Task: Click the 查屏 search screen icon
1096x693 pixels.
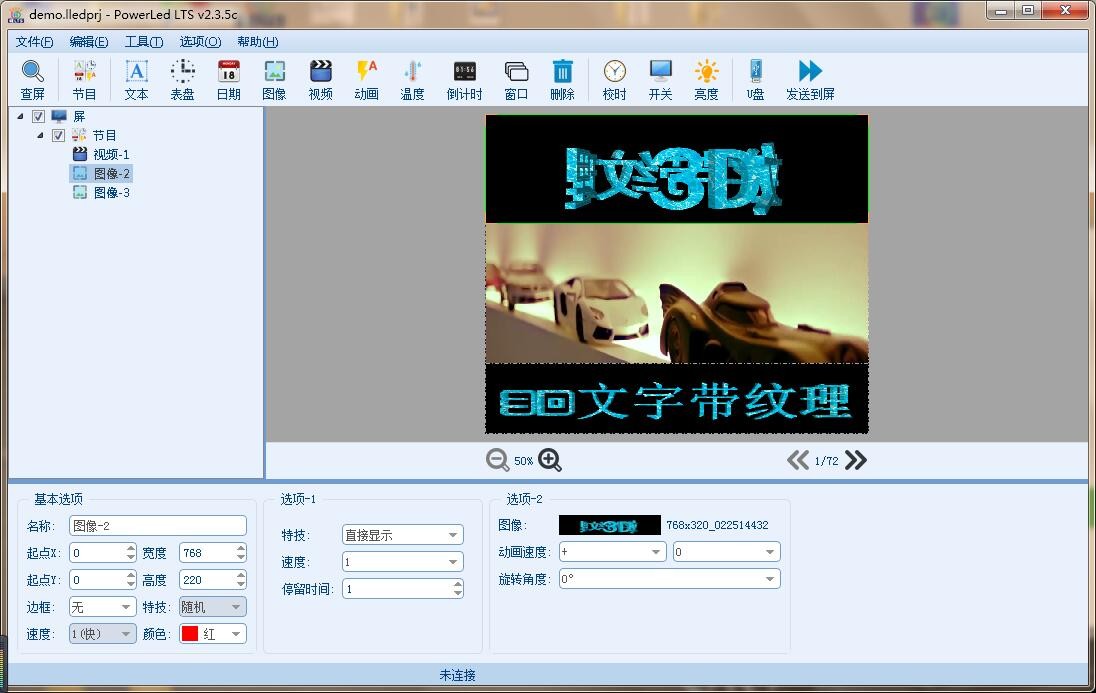Action: point(33,79)
